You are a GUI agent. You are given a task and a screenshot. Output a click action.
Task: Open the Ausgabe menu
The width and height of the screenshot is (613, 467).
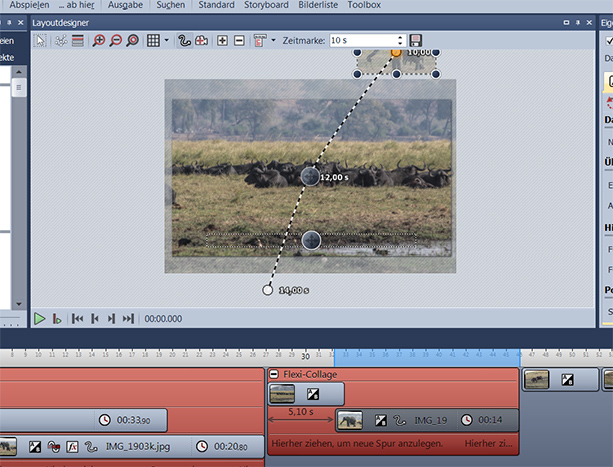(125, 5)
